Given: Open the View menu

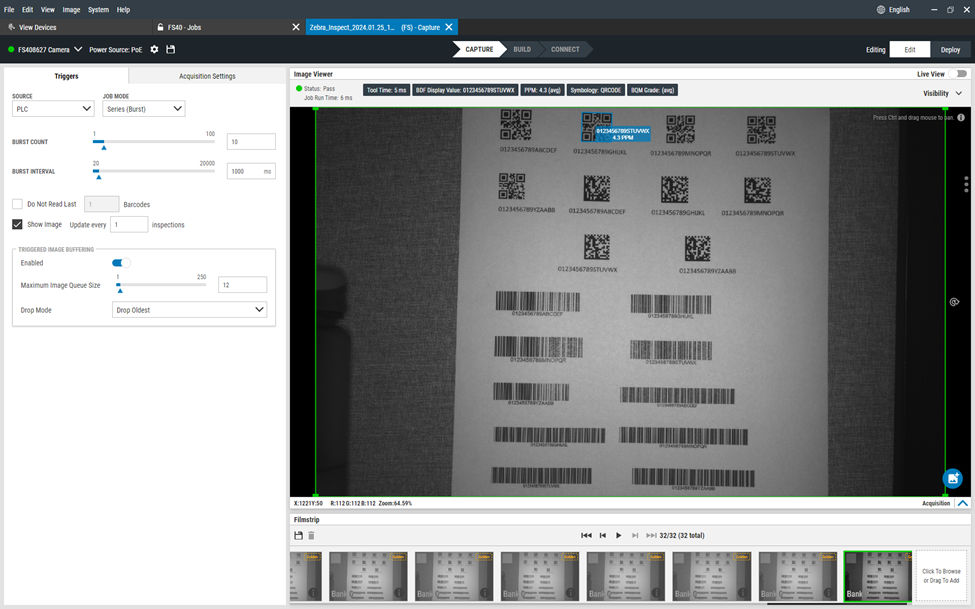Looking at the screenshot, I should pyautogui.click(x=48, y=9).
